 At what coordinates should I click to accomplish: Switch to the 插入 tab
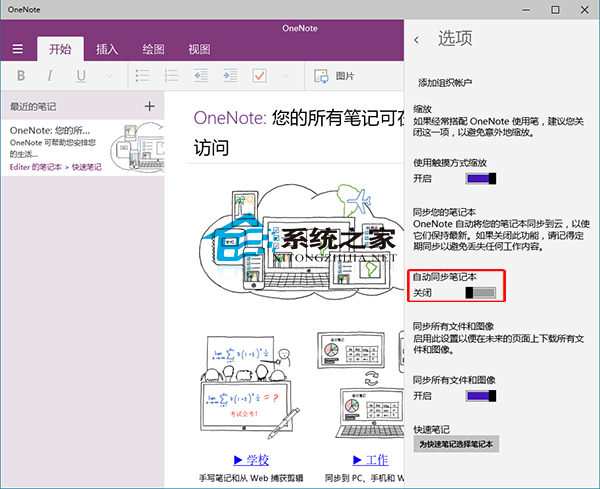[x=107, y=49]
